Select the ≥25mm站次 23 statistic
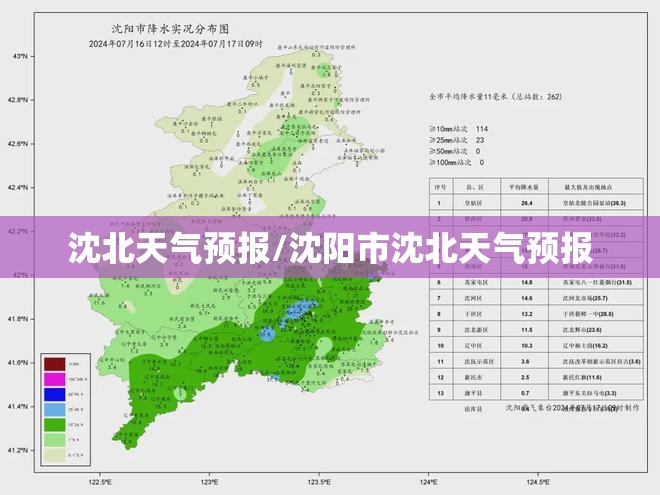The image size is (660, 495). click(x=457, y=140)
